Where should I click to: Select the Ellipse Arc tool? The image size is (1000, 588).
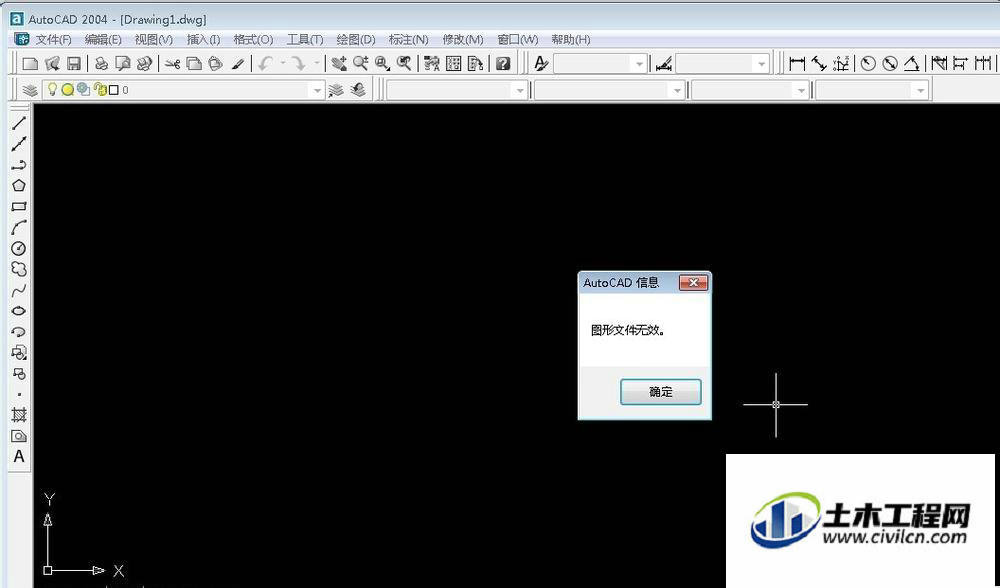[x=18, y=332]
